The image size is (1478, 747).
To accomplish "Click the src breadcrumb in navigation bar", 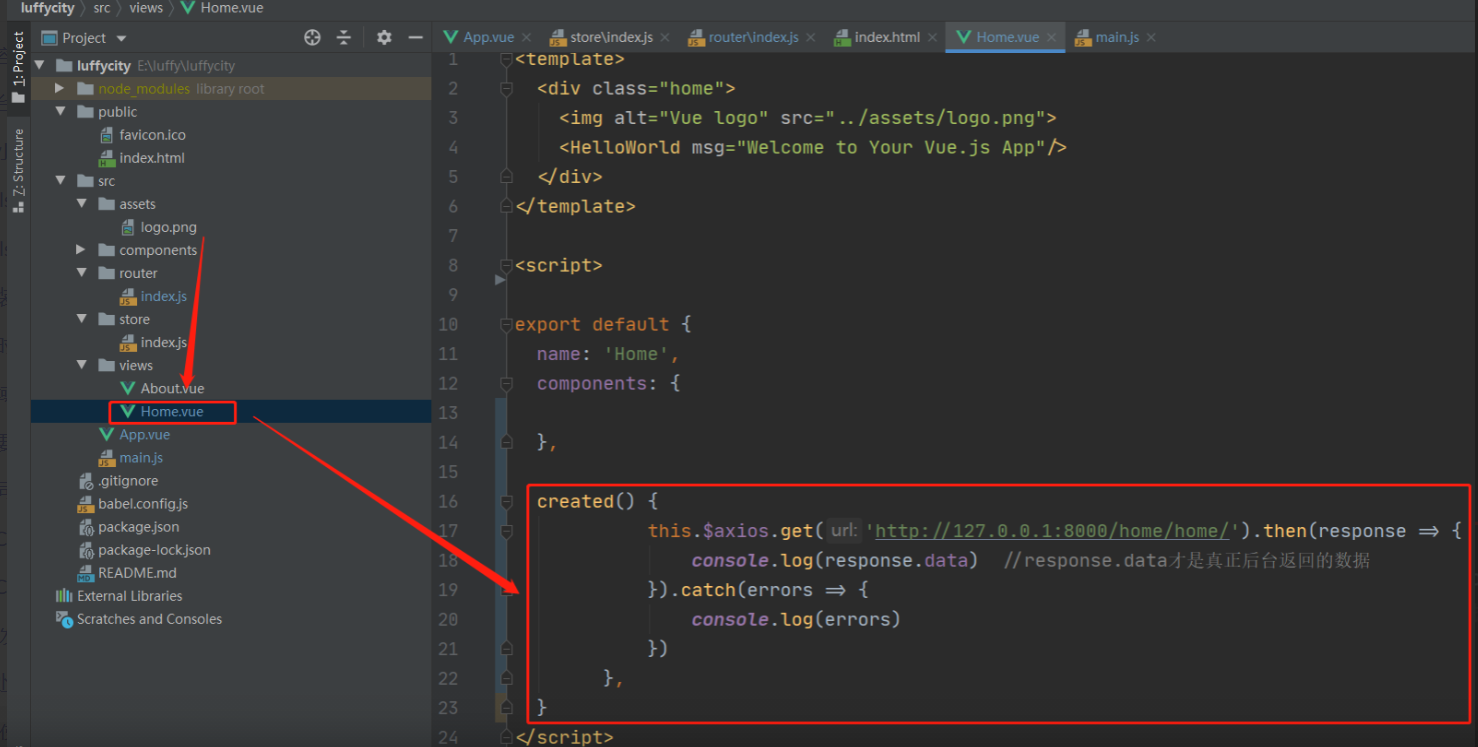I will click(102, 8).
